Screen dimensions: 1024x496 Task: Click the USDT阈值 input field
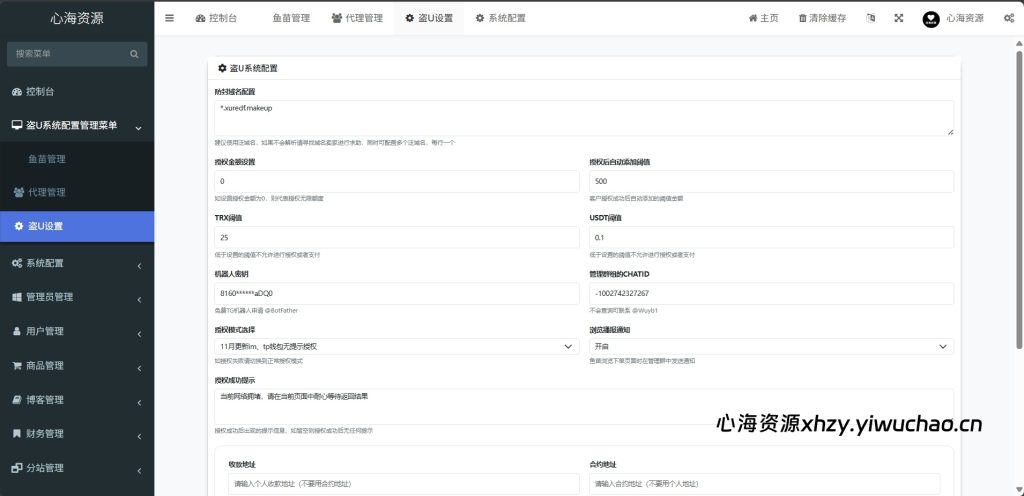[771, 238]
